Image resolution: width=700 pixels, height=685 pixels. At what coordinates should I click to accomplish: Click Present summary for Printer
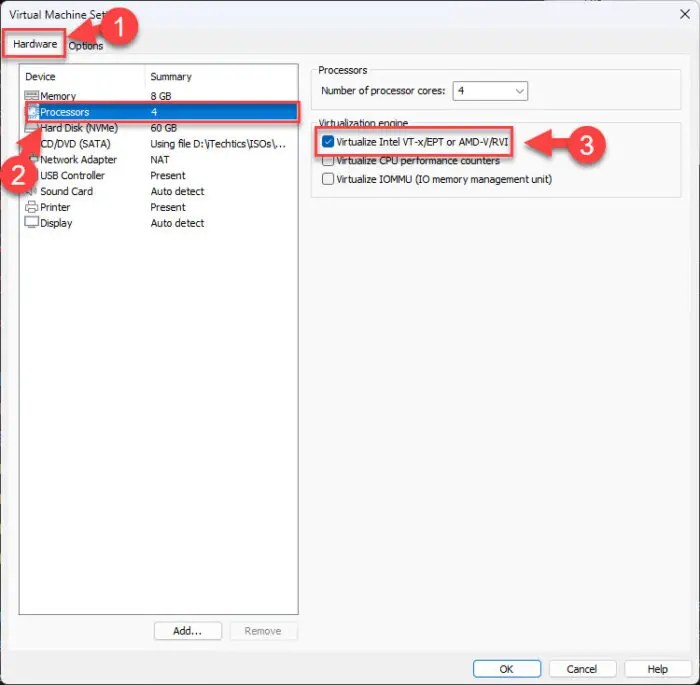coord(167,207)
